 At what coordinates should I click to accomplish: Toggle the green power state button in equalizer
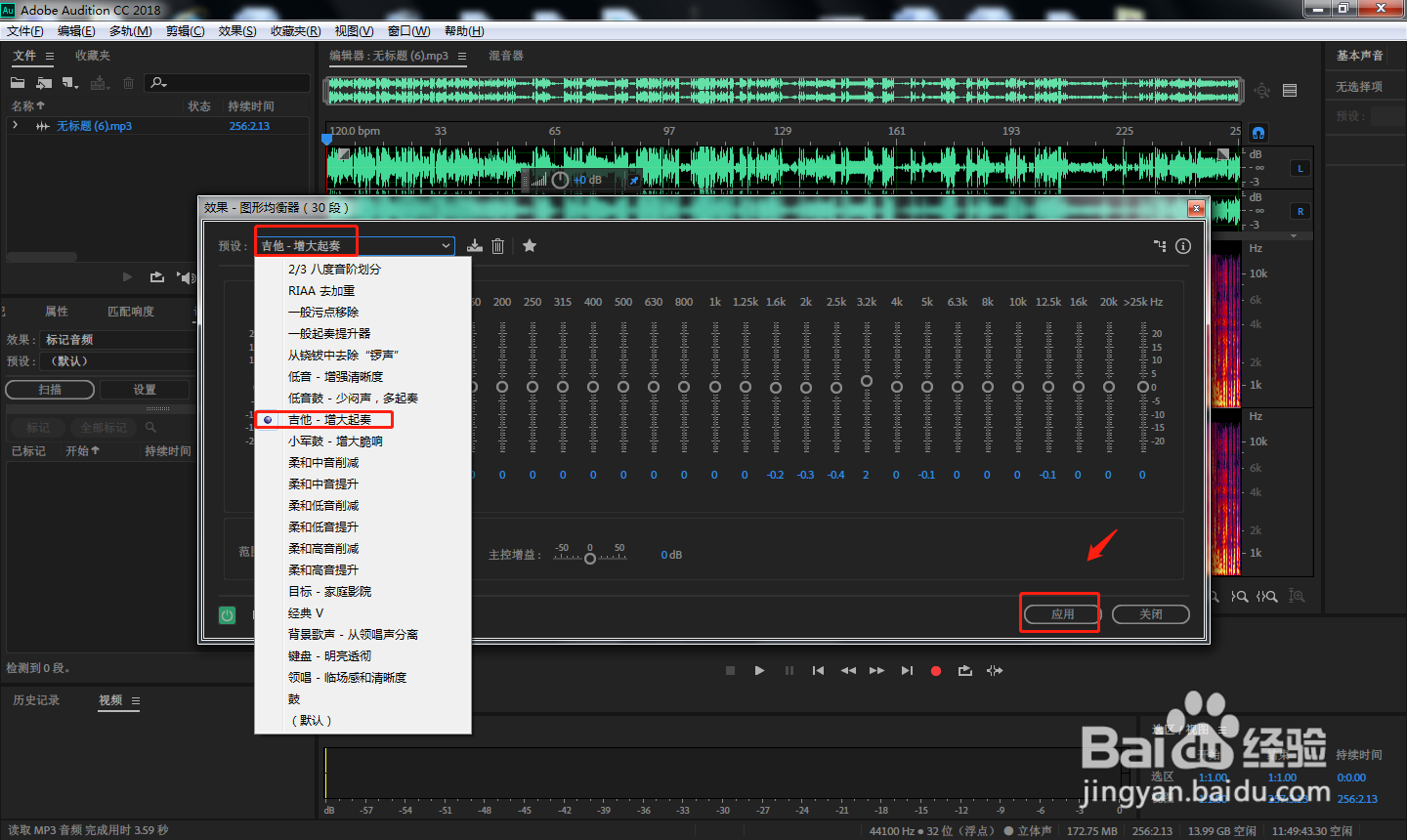pos(227,615)
